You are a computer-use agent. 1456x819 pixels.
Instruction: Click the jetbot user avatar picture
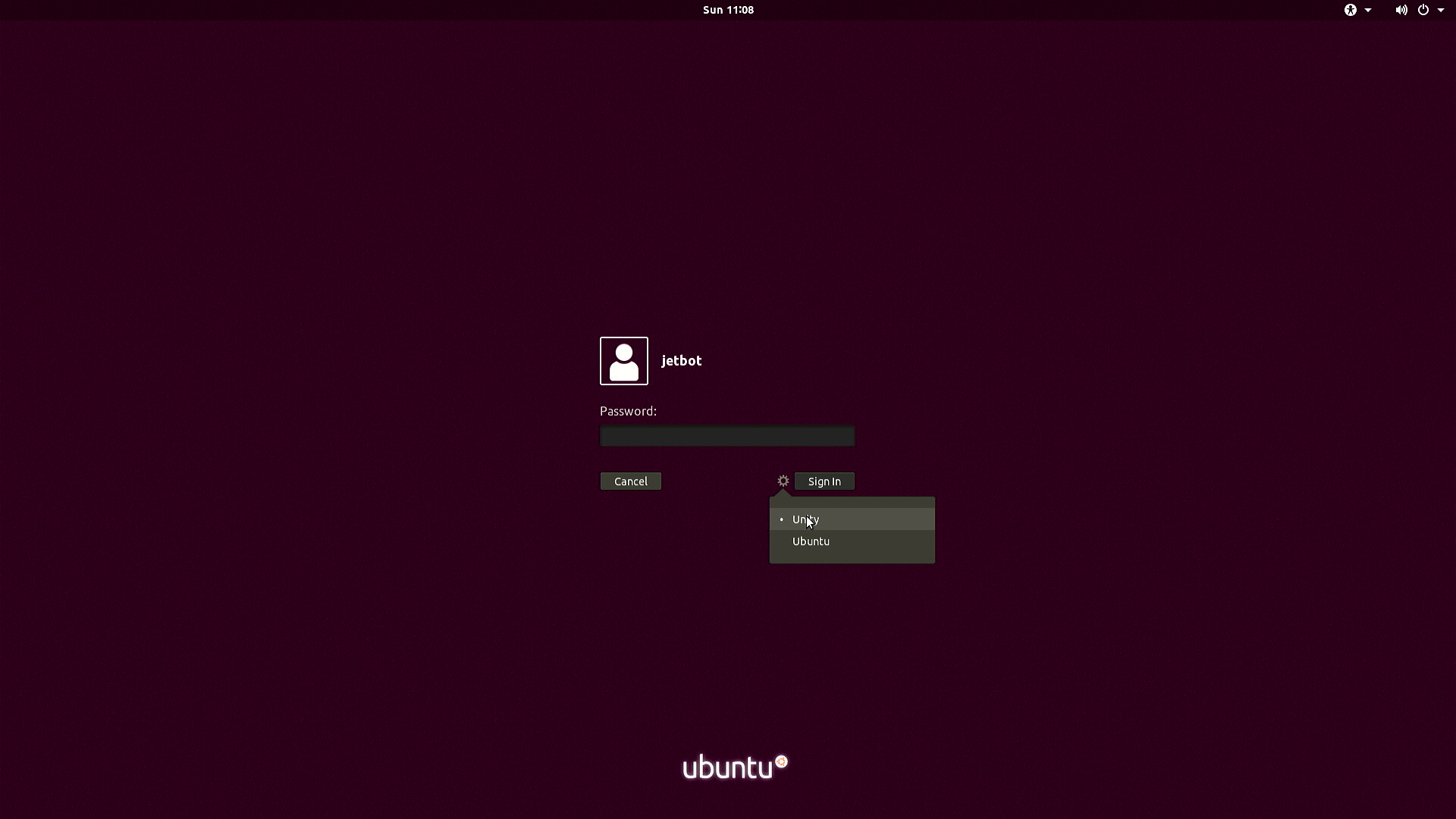(x=623, y=361)
